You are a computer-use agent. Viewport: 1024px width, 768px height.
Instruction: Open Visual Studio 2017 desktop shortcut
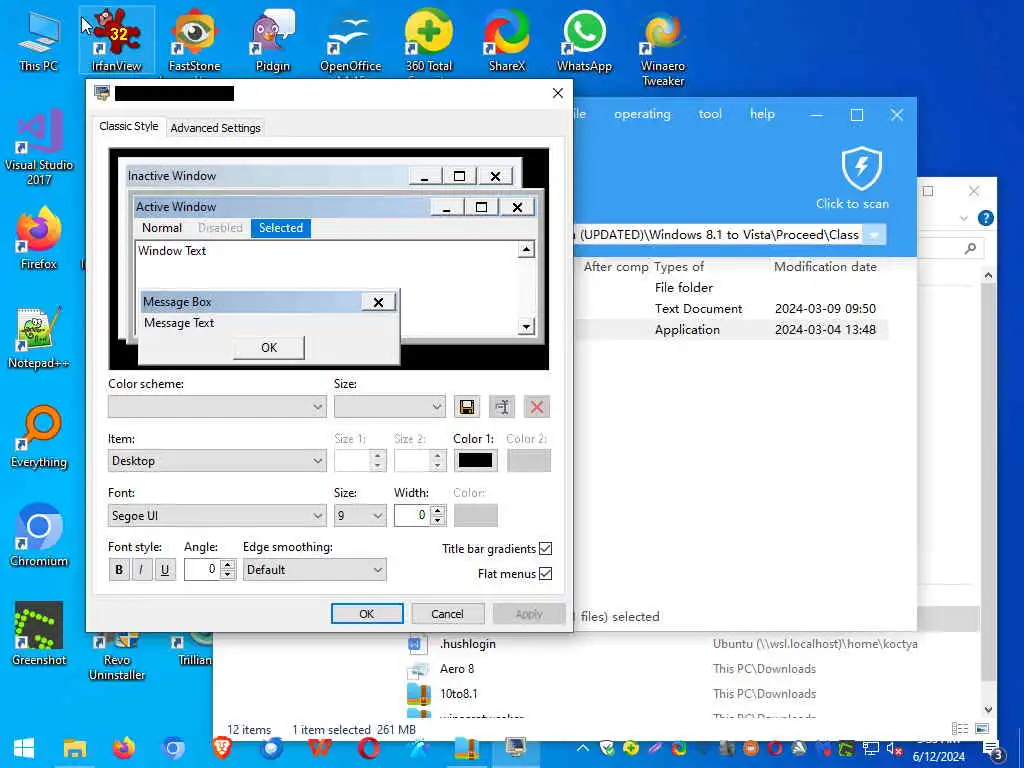39,147
